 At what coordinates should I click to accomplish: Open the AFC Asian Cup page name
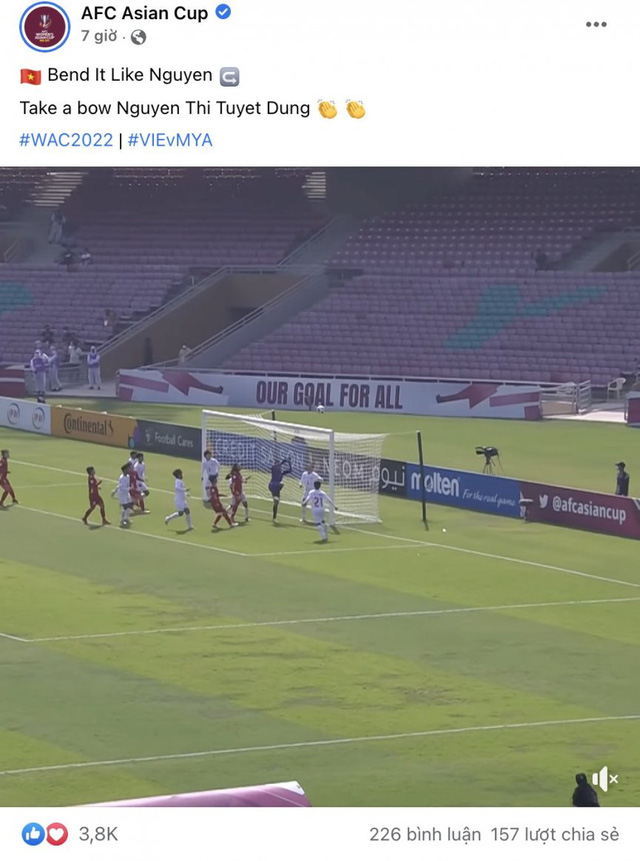pyautogui.click(x=144, y=13)
